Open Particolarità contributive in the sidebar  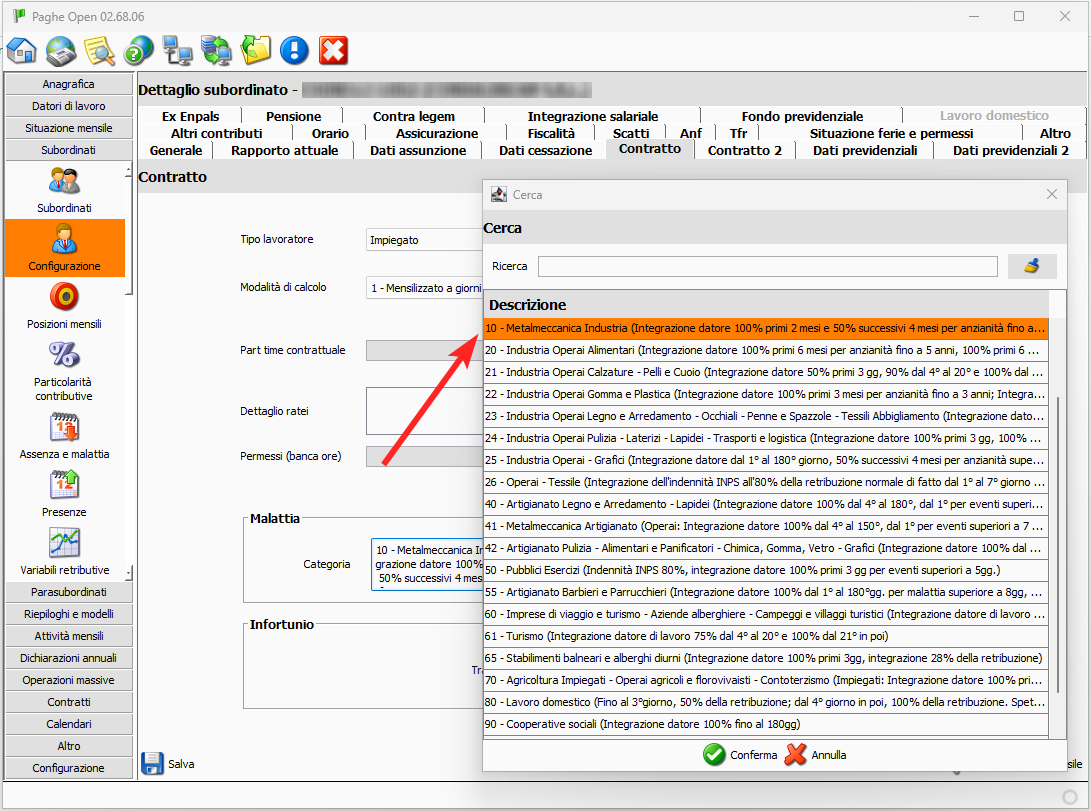click(64, 371)
